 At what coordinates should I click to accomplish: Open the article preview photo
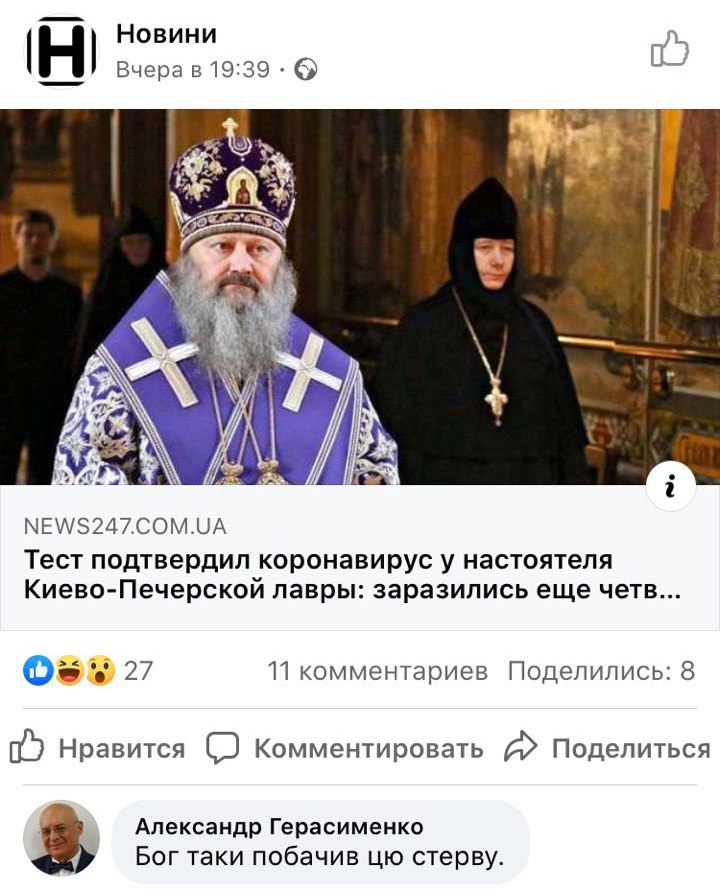(360, 297)
